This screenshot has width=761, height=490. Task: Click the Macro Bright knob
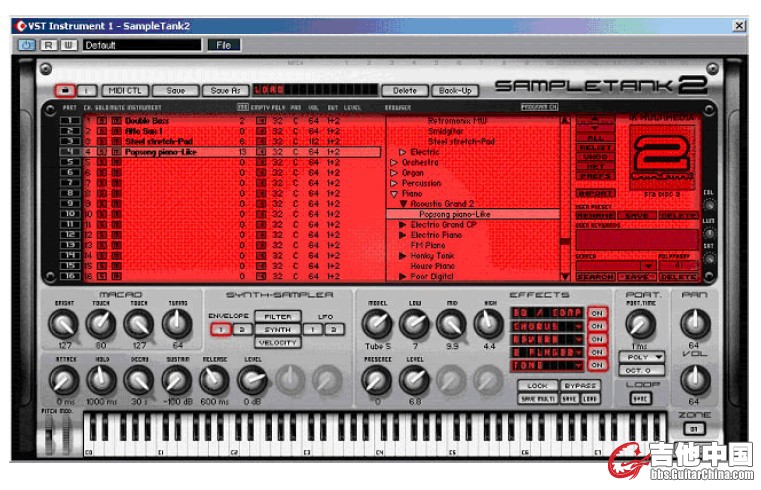(x=64, y=324)
